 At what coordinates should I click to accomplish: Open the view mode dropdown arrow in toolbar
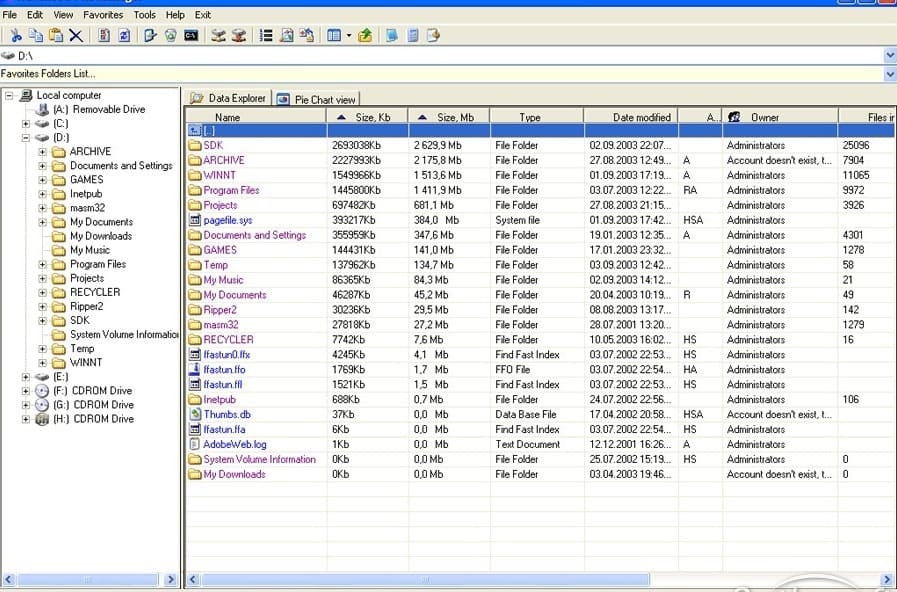click(348, 35)
